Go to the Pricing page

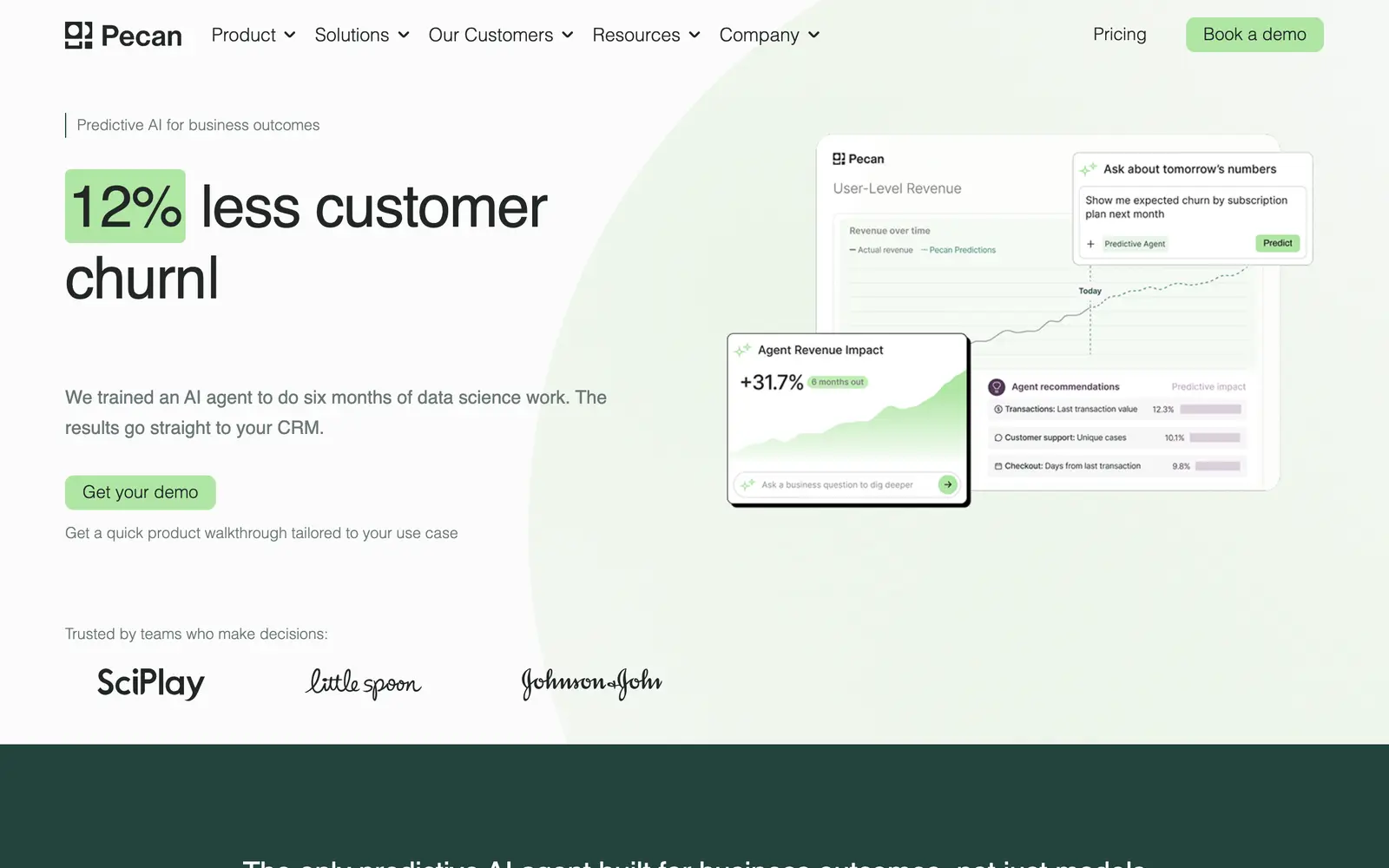[x=1119, y=35]
